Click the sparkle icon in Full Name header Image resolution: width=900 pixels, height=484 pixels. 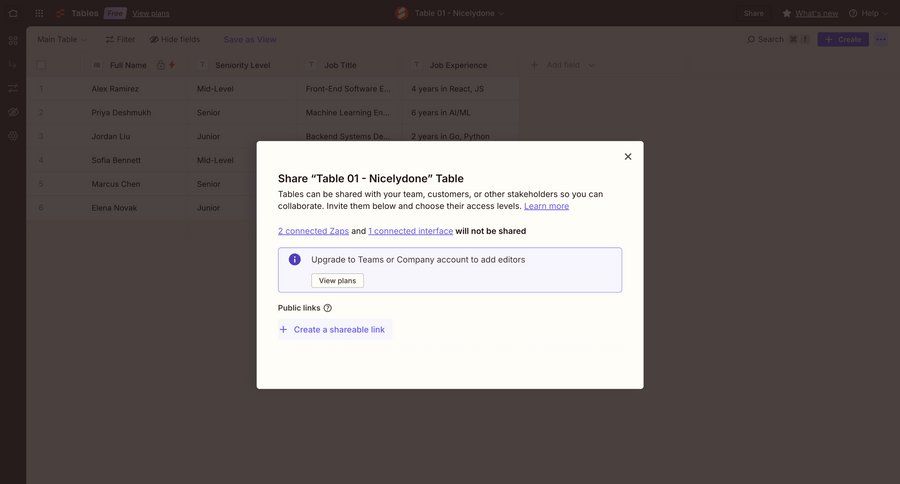pos(172,65)
